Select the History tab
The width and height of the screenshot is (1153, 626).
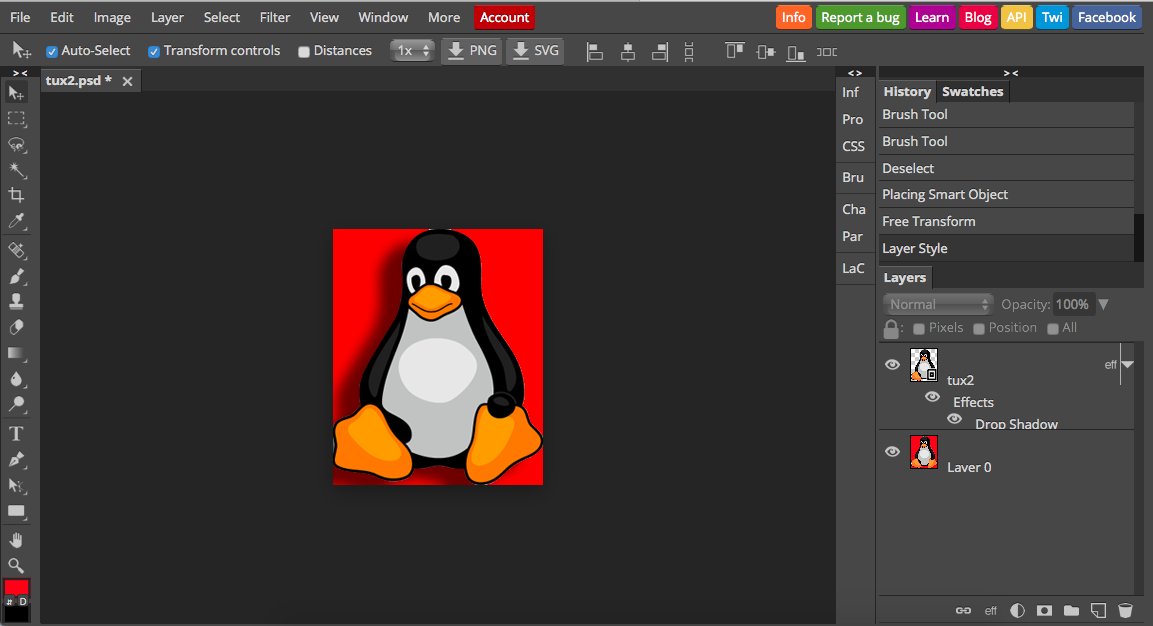907,91
